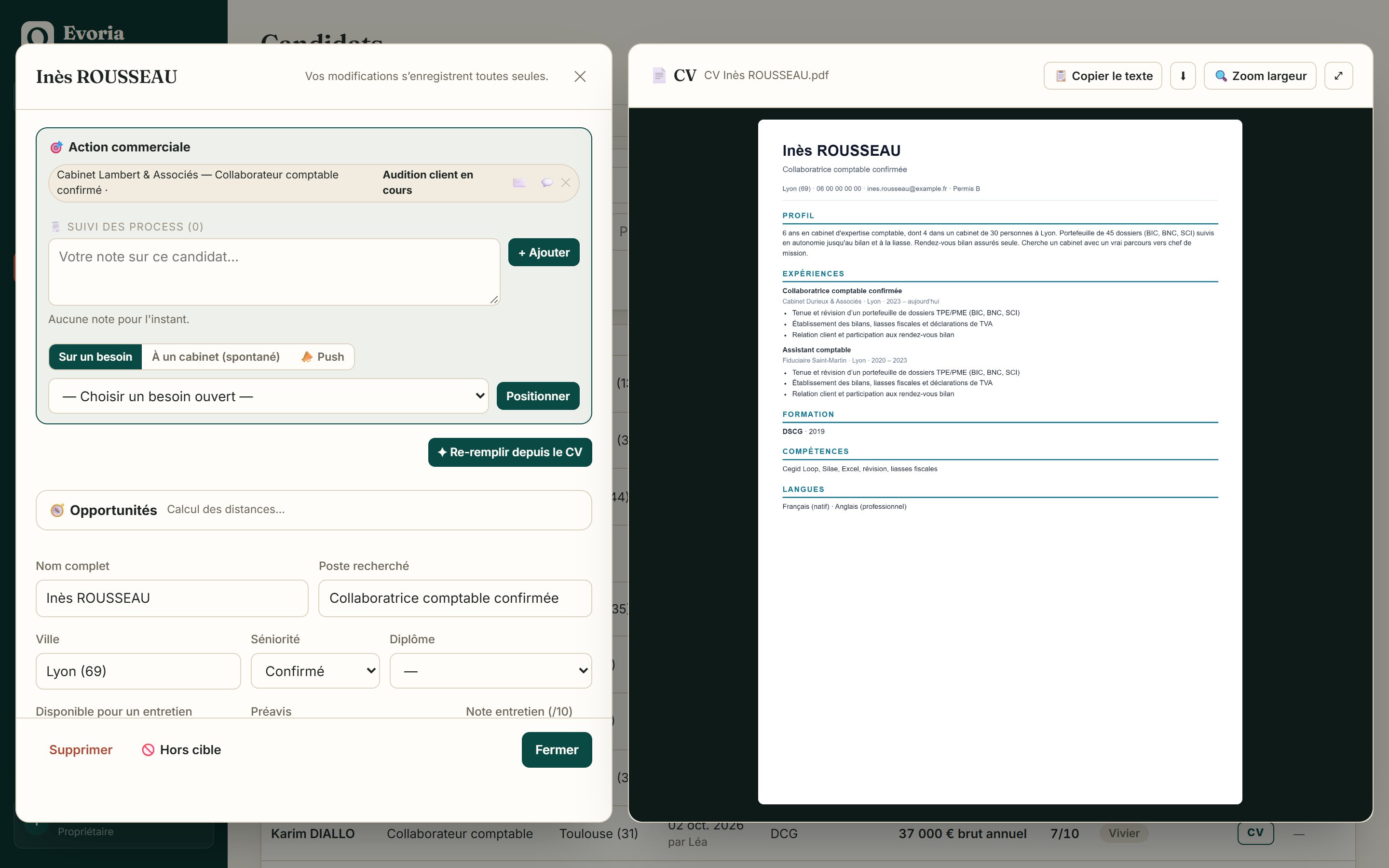1389x868 pixels.
Task: Click the compass icon next to Opportunités
Action: (x=57, y=510)
